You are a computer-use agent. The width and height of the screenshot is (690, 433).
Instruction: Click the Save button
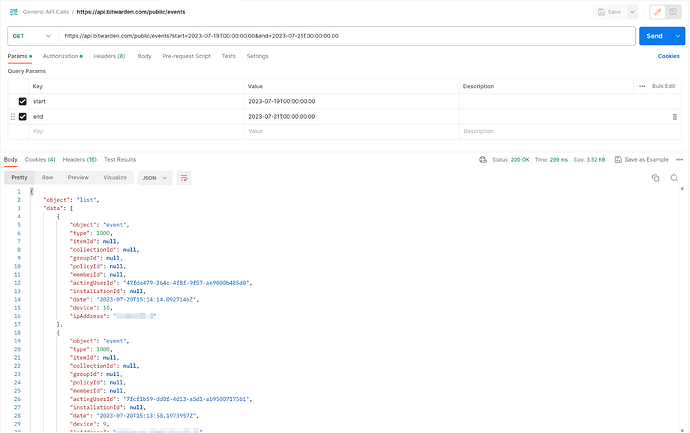[609, 12]
